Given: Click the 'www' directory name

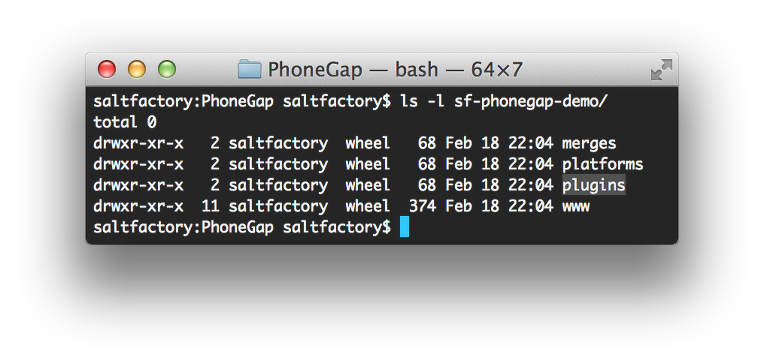Looking at the screenshot, I should (x=576, y=207).
